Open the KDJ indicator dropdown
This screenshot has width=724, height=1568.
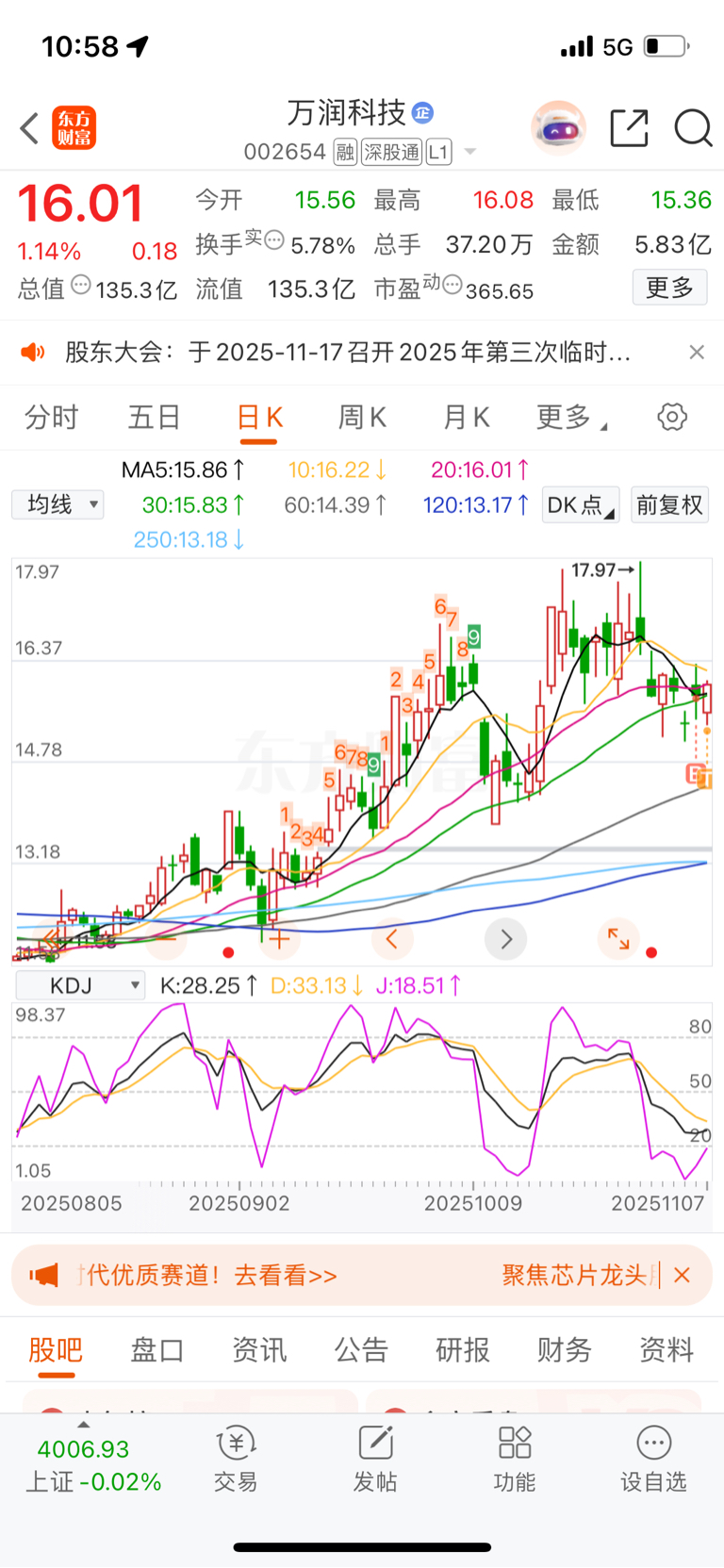click(x=81, y=985)
